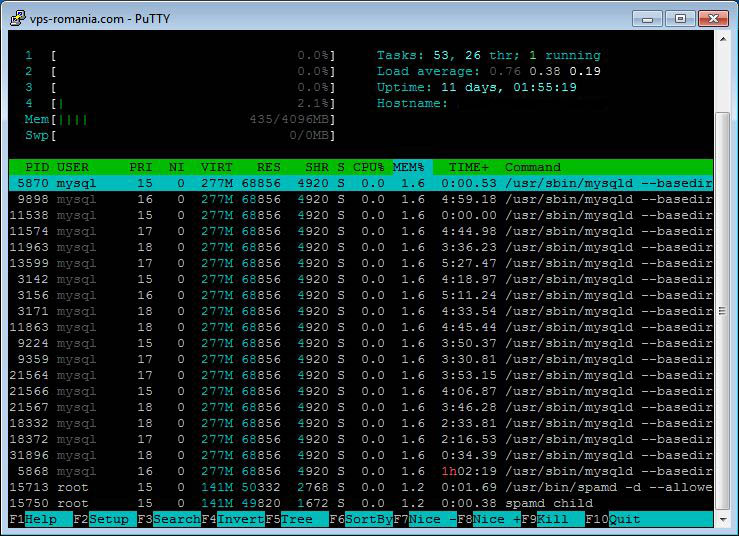The height and width of the screenshot is (536, 739).
Task: Select process row with PID 9359
Action: click(361, 359)
